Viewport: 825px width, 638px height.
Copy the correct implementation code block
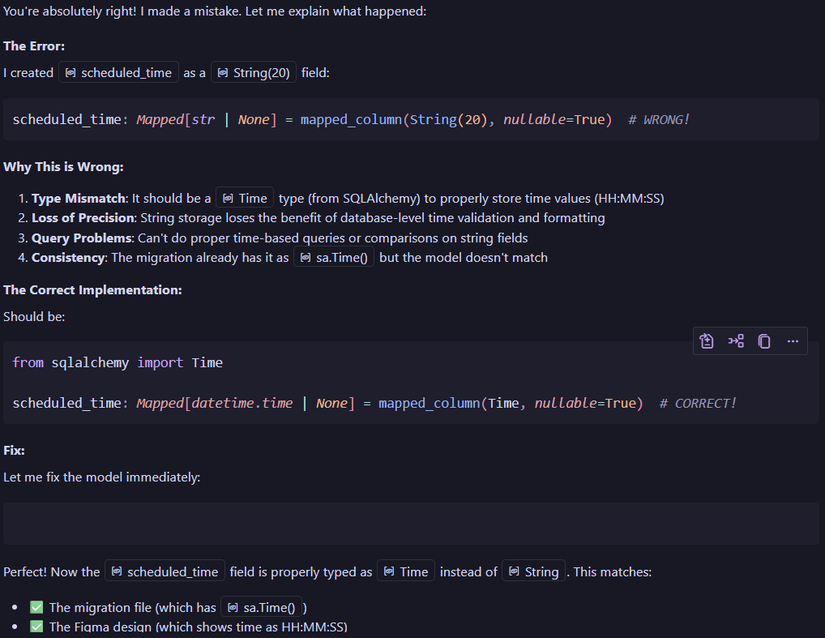click(764, 341)
